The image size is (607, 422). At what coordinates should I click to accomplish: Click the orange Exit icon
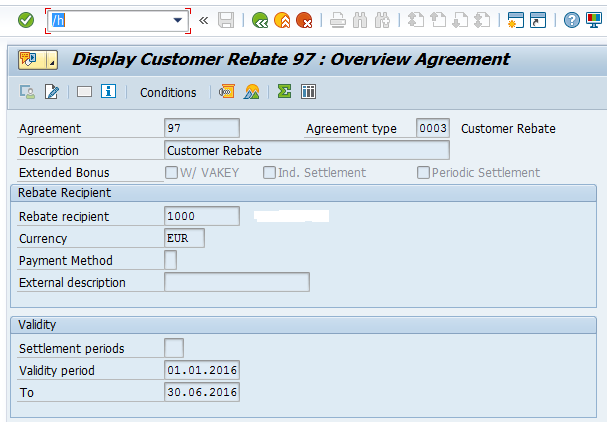pos(282,20)
